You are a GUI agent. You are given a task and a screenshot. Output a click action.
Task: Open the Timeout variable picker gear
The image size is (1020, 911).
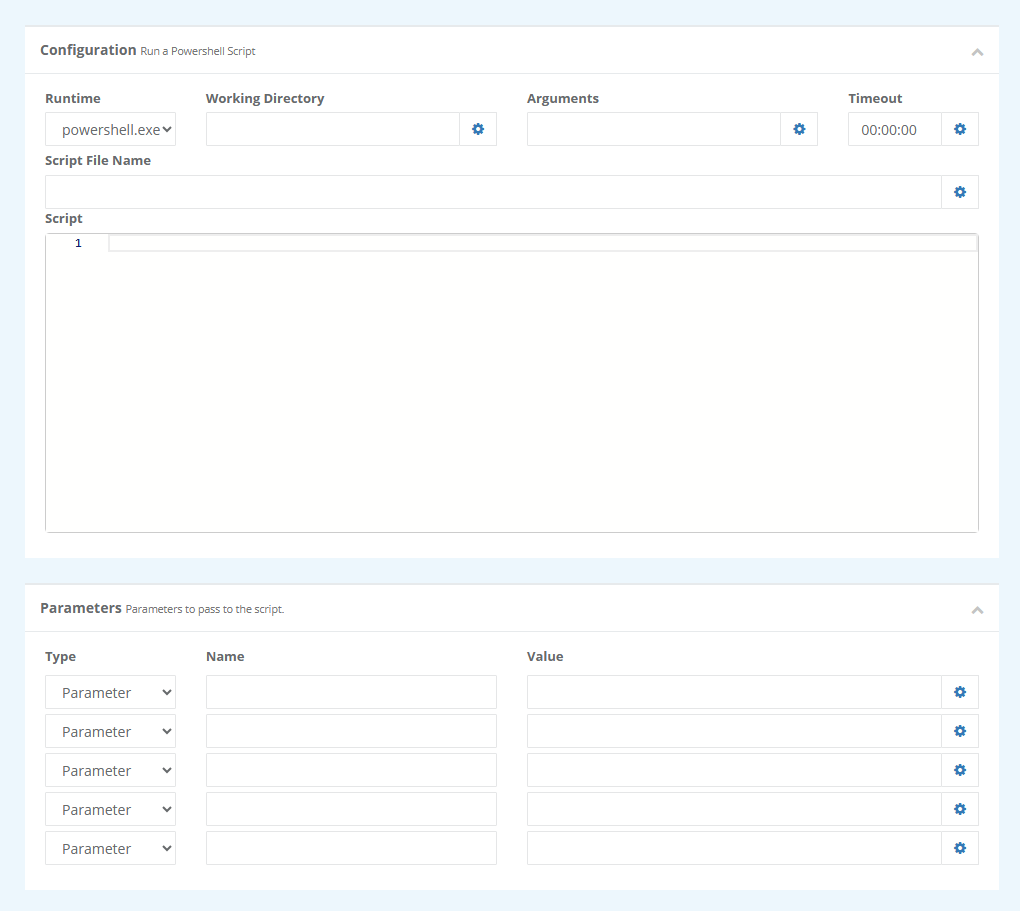pyautogui.click(x=959, y=129)
